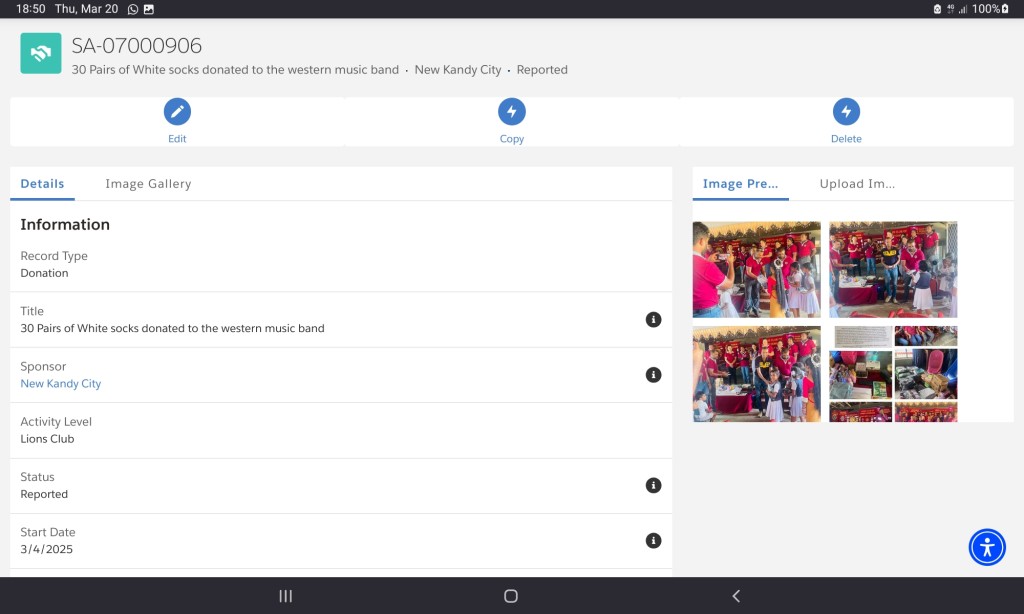Select the Information section heading

65,224
